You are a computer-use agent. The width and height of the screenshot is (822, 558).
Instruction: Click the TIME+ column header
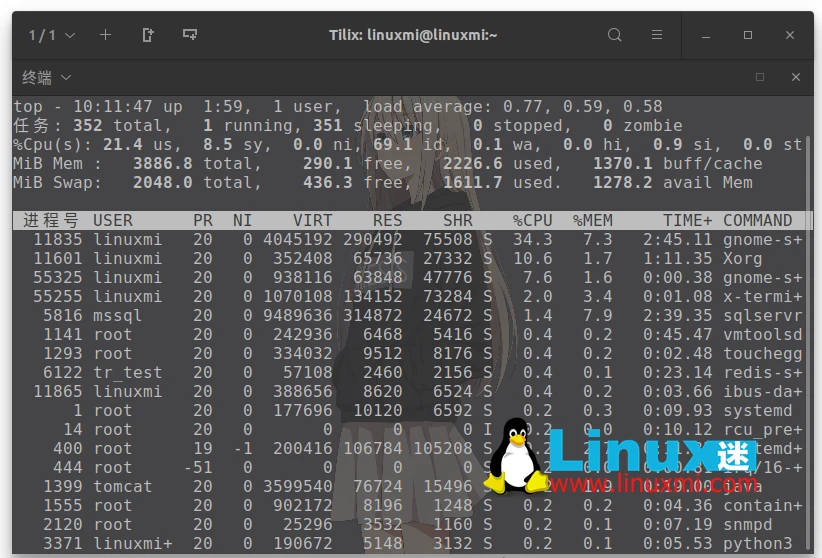687,220
